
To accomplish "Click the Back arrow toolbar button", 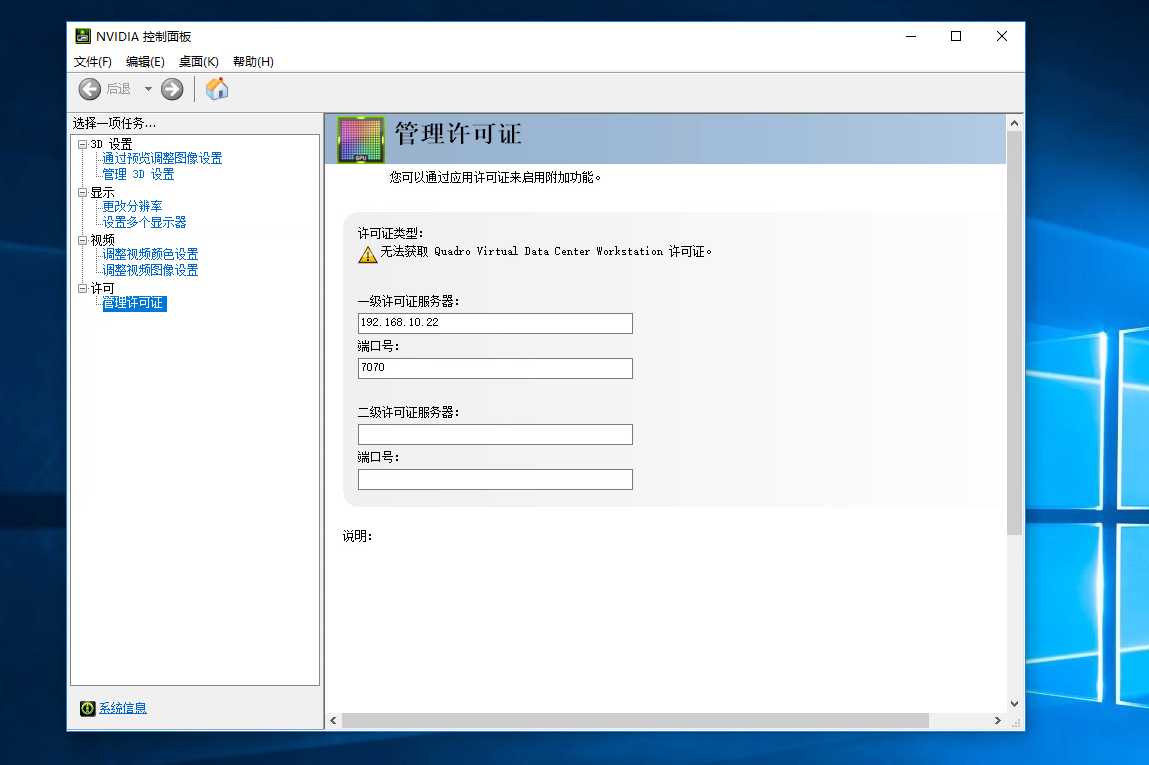I will pos(89,89).
